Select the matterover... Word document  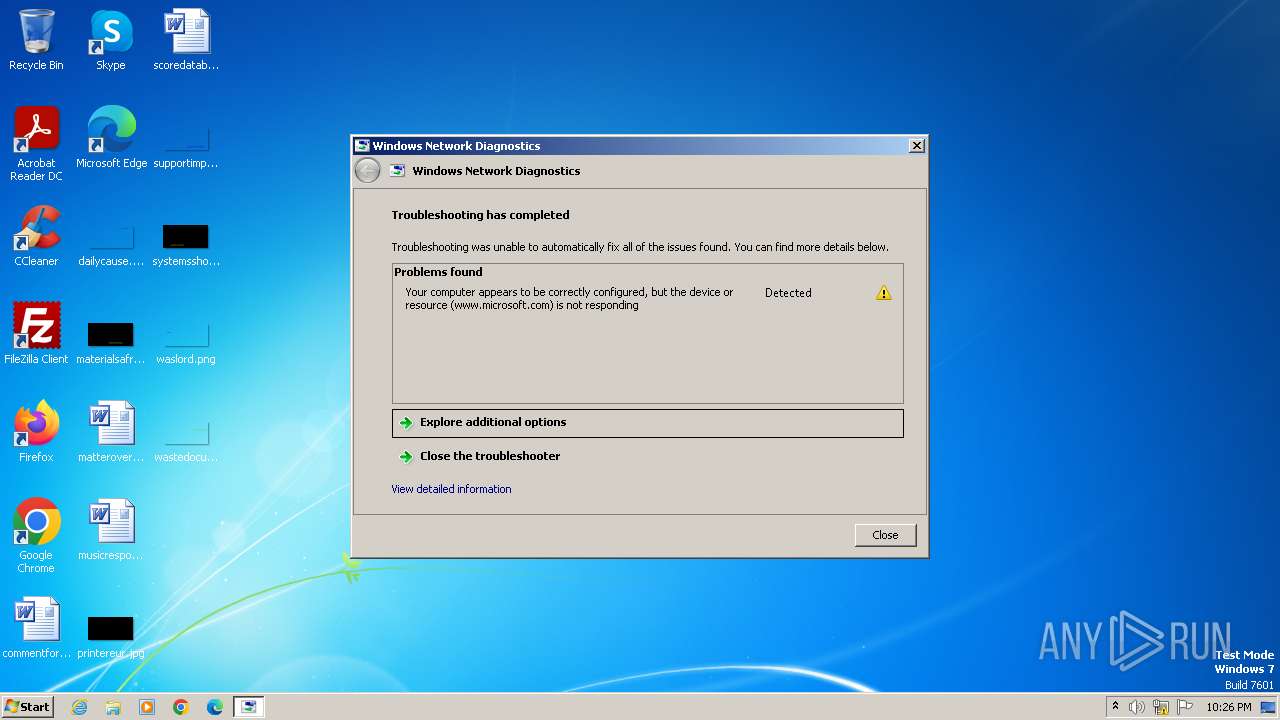(x=111, y=432)
